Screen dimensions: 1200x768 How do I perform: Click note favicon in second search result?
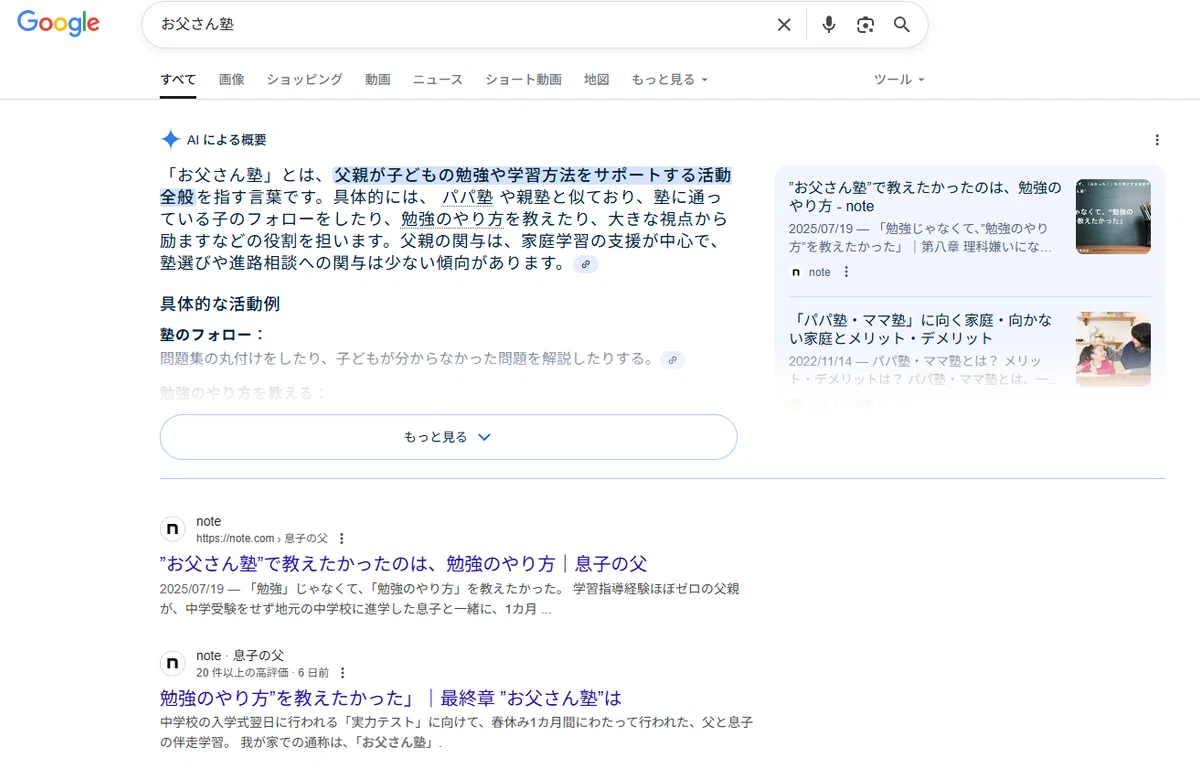click(x=173, y=663)
